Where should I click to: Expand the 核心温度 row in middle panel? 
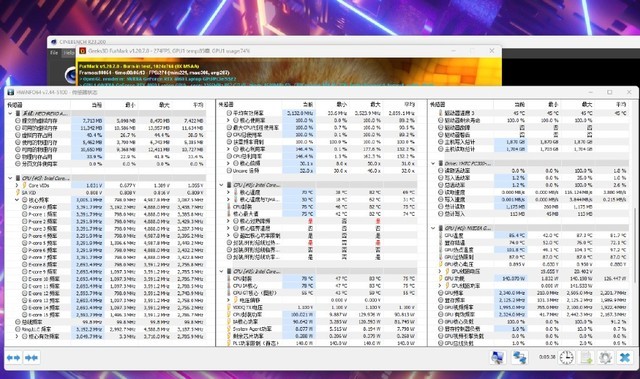(228, 192)
